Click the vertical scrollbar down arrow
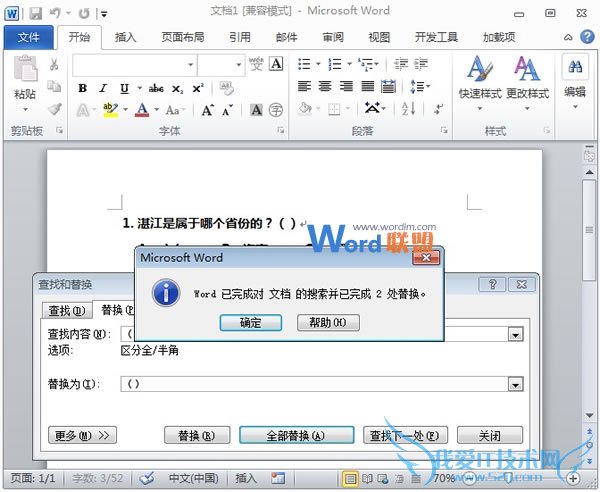Viewport: 600px width, 492px height. [589, 415]
